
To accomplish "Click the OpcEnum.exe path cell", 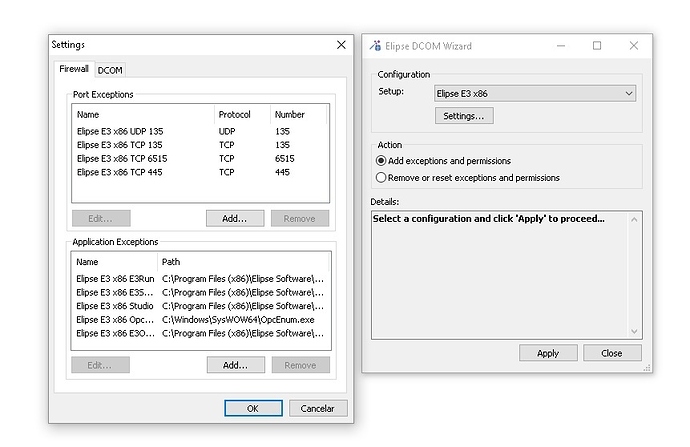I will [238, 320].
